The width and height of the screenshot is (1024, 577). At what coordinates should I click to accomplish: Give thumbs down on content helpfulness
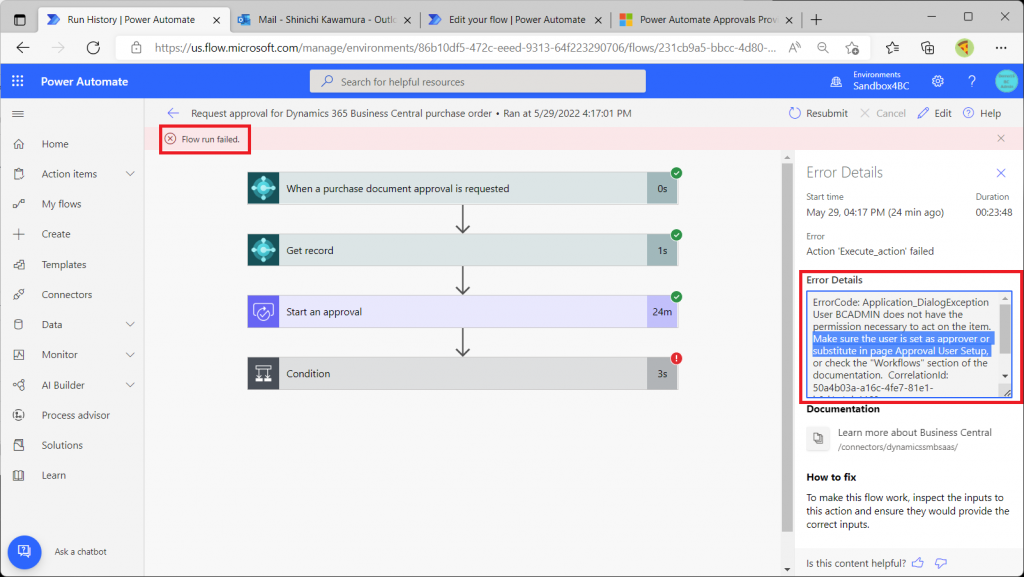[x=941, y=563]
